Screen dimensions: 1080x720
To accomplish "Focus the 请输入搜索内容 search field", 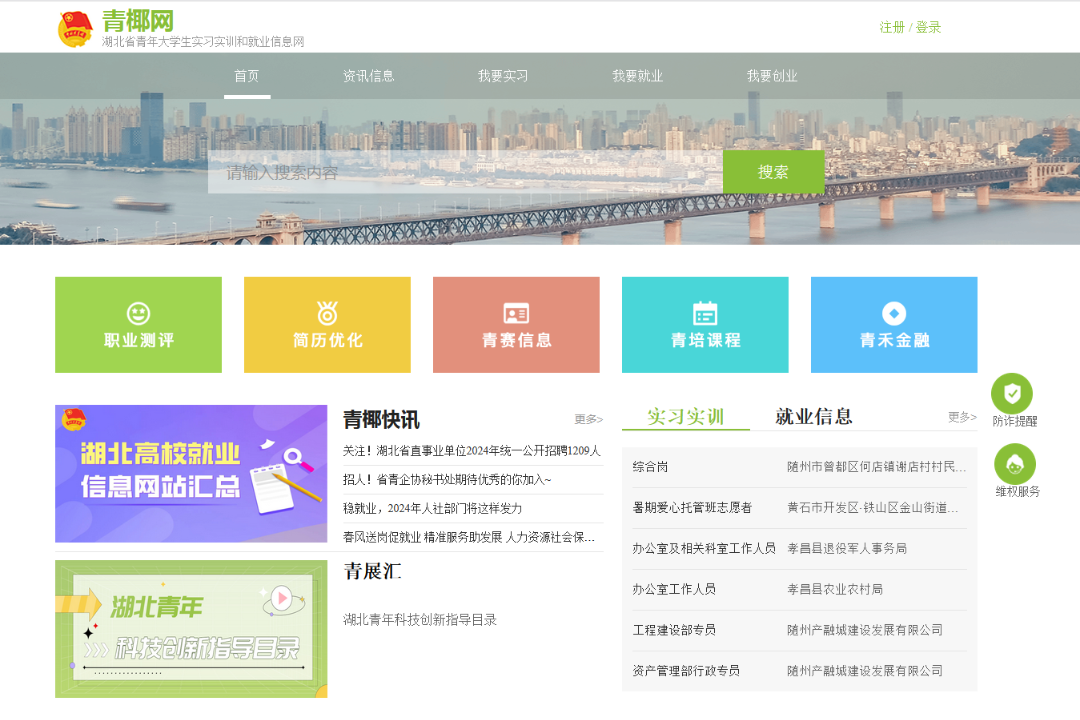I will 466,172.
